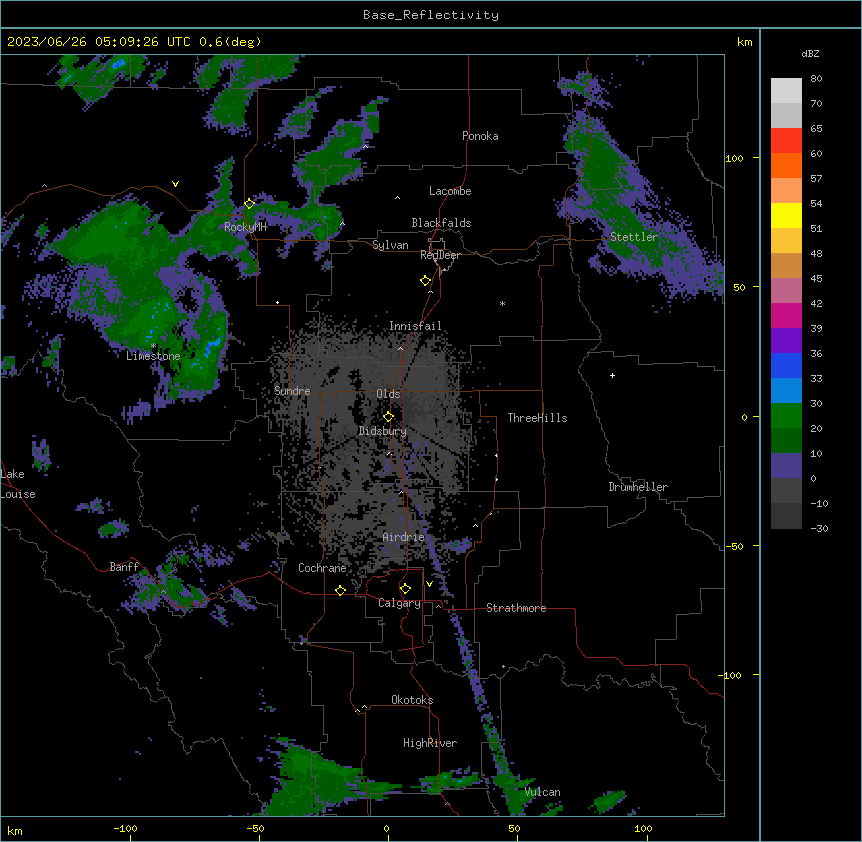
Task: Click the RedDeer city label
Action: pos(440,255)
